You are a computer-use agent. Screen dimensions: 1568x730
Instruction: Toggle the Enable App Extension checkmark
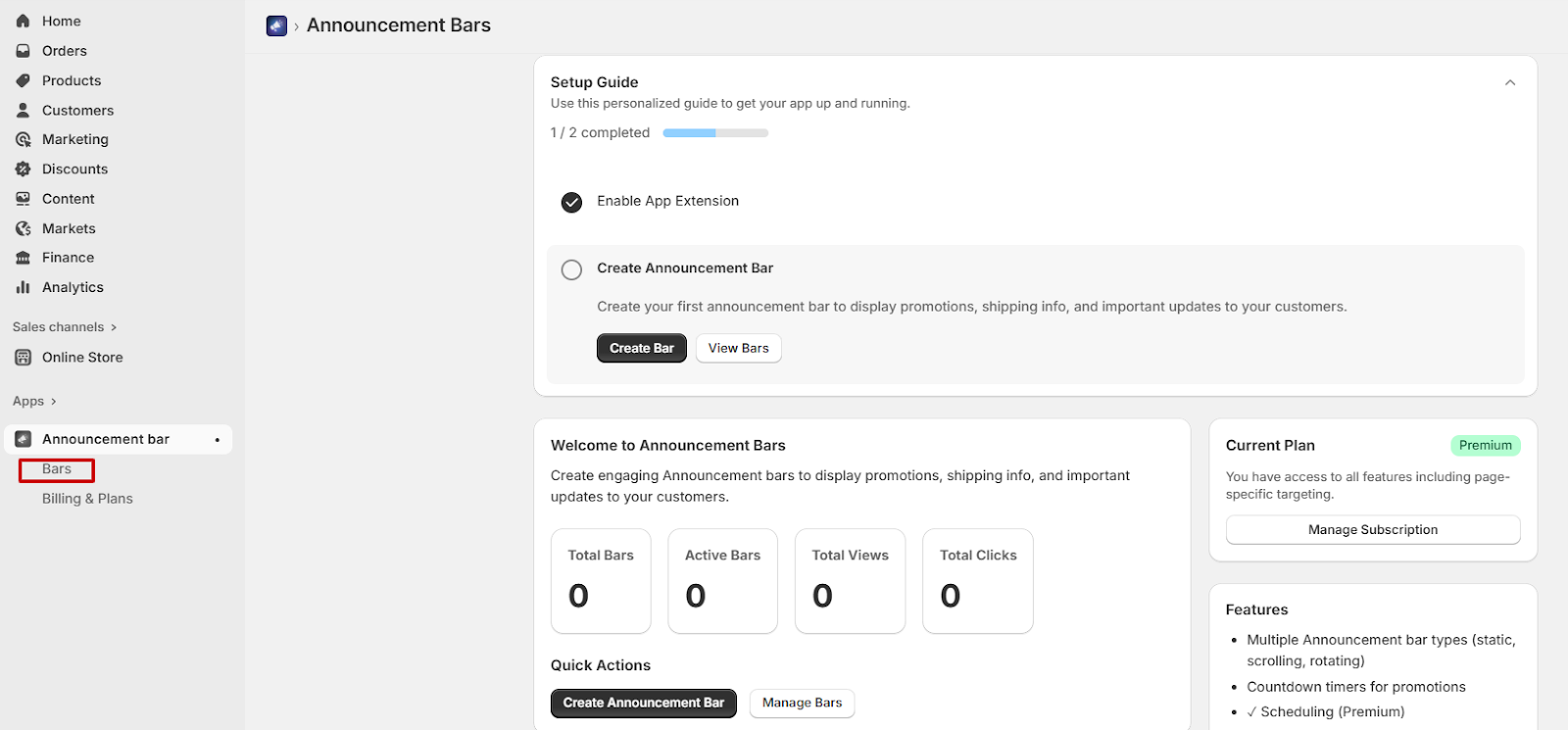tap(571, 202)
